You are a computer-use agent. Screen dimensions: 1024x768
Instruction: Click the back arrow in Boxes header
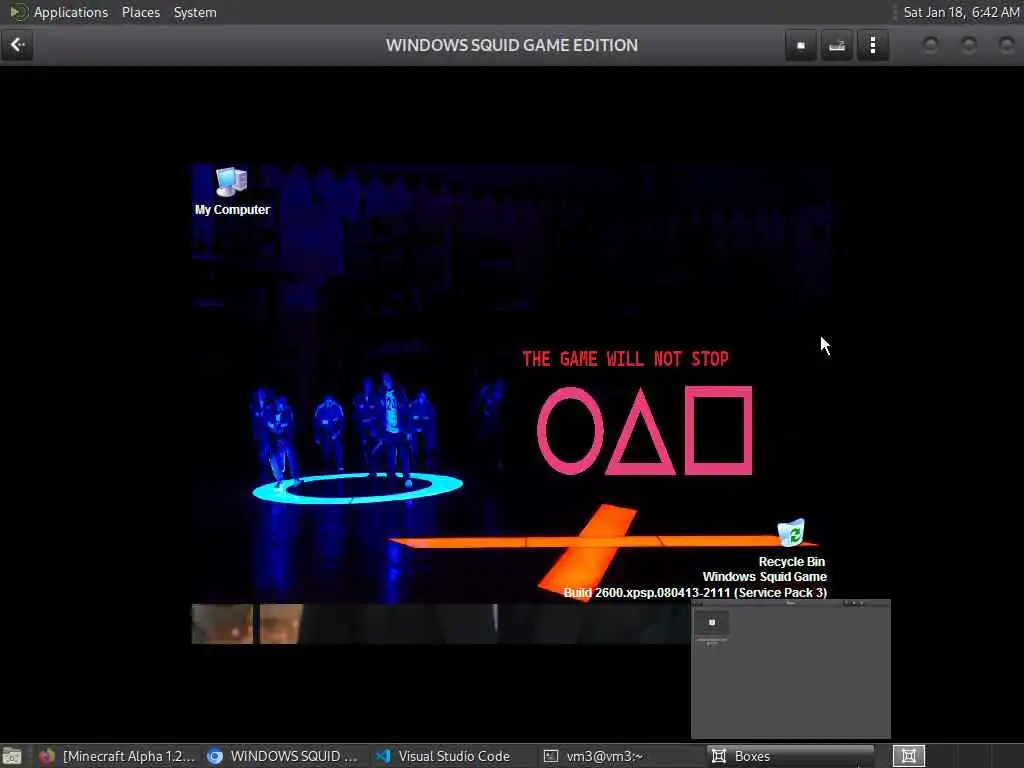click(x=17, y=45)
